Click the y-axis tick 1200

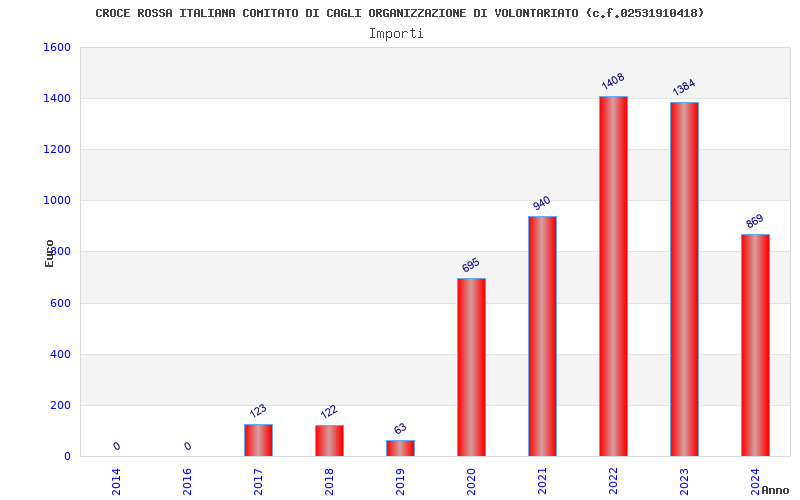tap(57, 149)
